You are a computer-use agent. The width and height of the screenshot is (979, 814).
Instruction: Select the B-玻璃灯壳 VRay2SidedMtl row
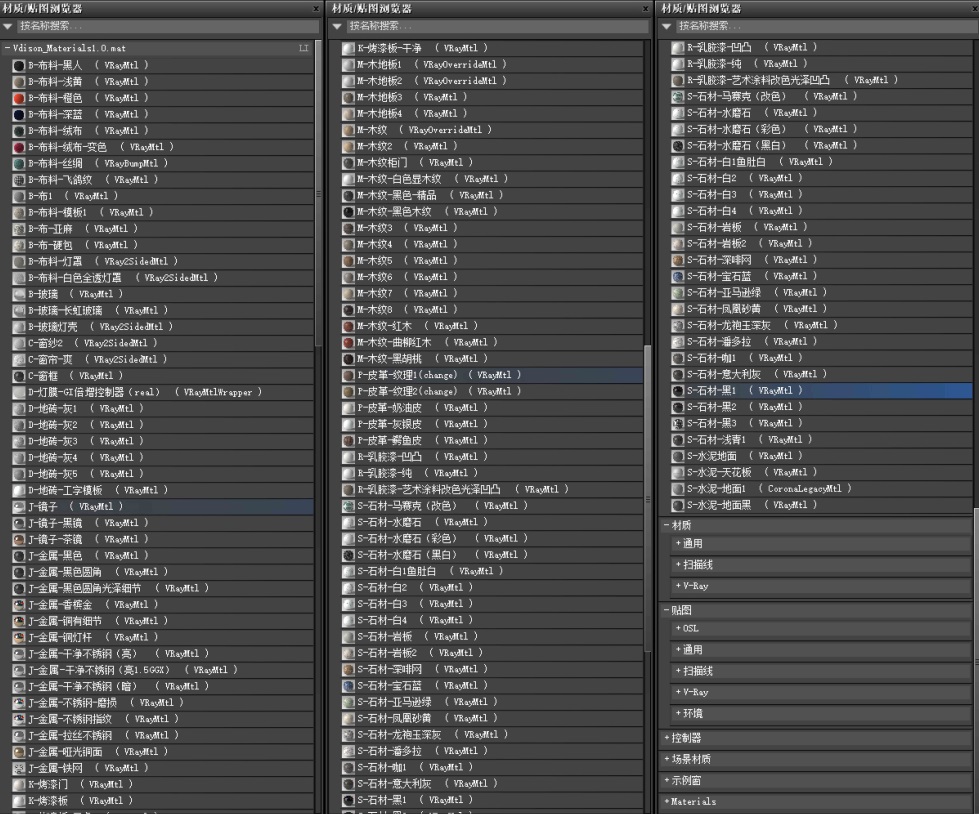pyautogui.click(x=162, y=327)
